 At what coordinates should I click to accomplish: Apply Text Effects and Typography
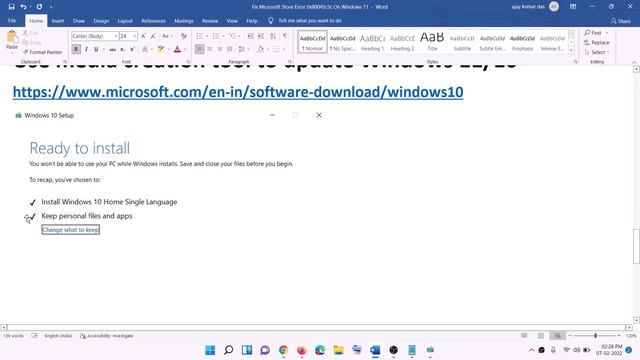coord(144,49)
